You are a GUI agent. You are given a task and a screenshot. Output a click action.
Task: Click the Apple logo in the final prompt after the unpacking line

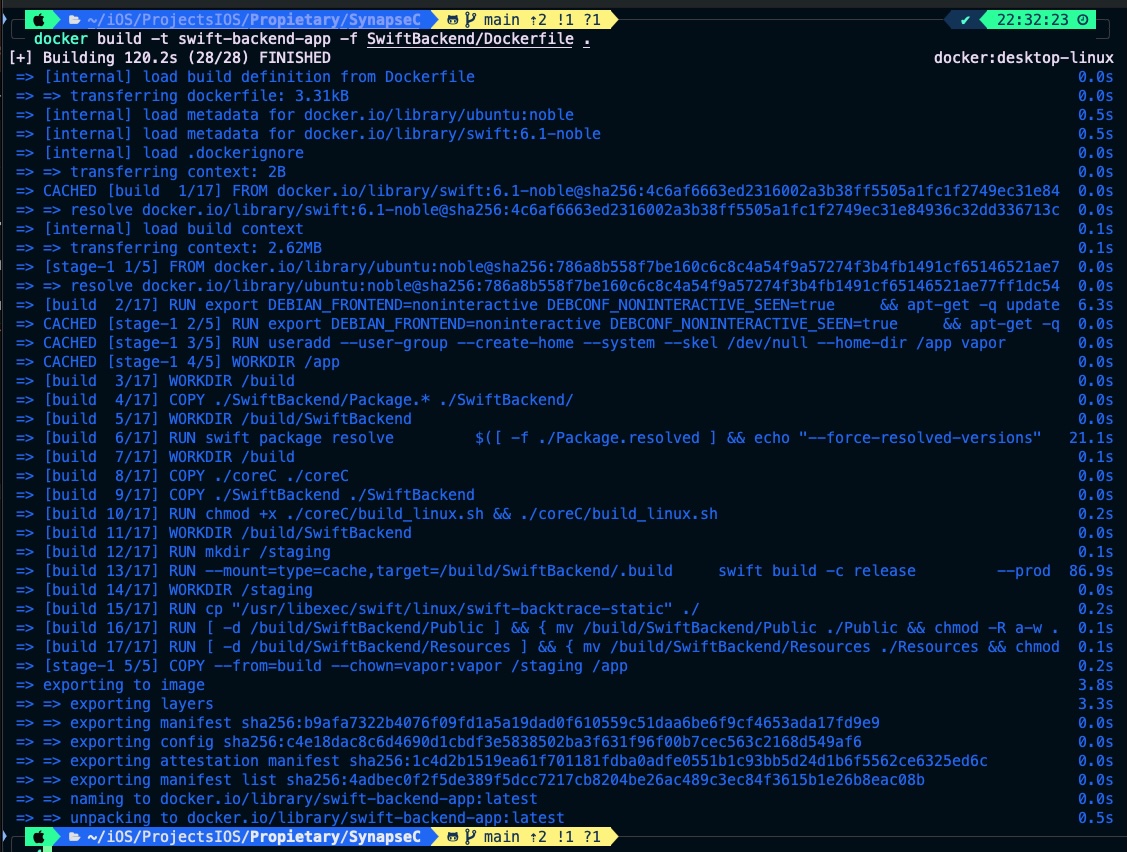[39, 837]
